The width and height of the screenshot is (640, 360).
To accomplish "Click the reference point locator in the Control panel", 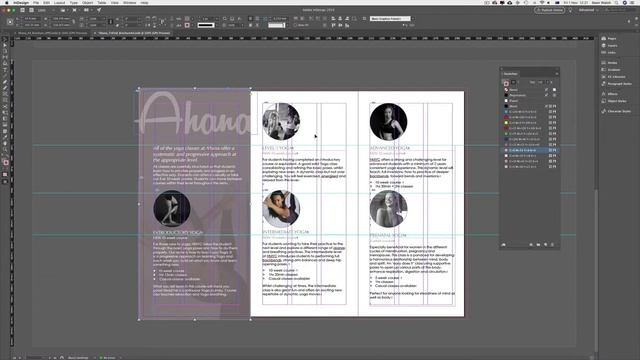I will point(11,22).
